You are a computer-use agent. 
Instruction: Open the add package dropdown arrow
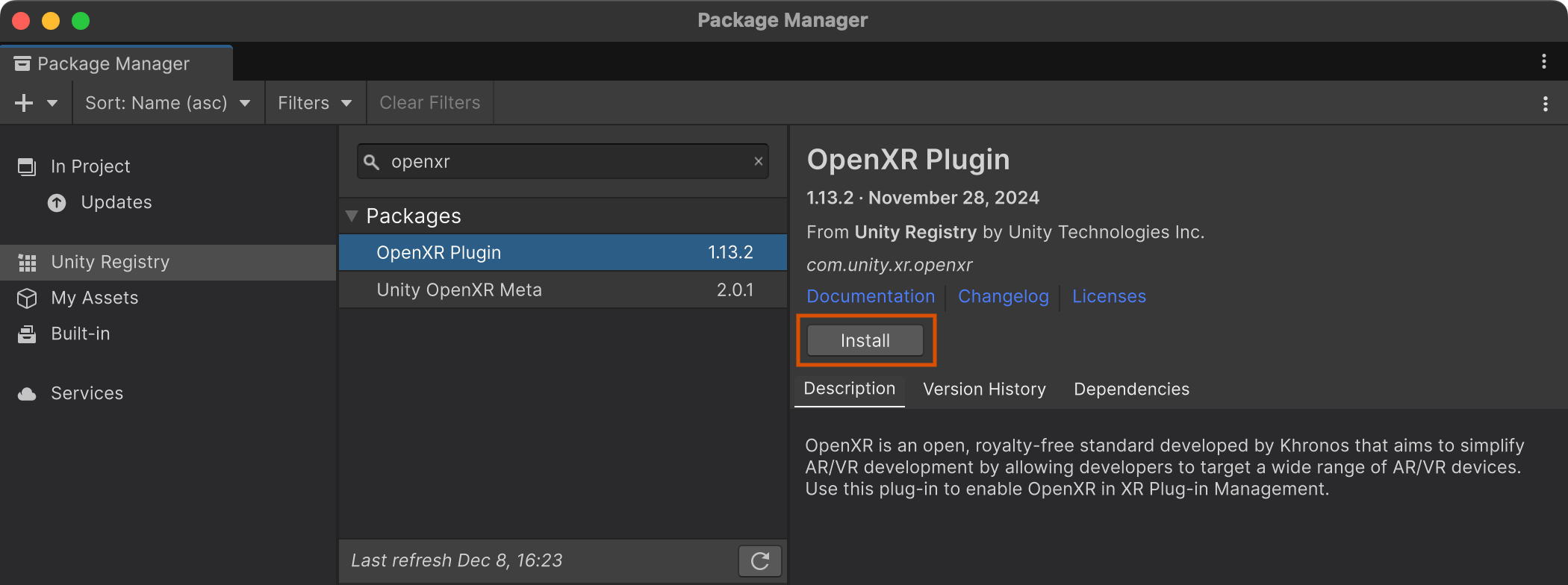pos(52,103)
